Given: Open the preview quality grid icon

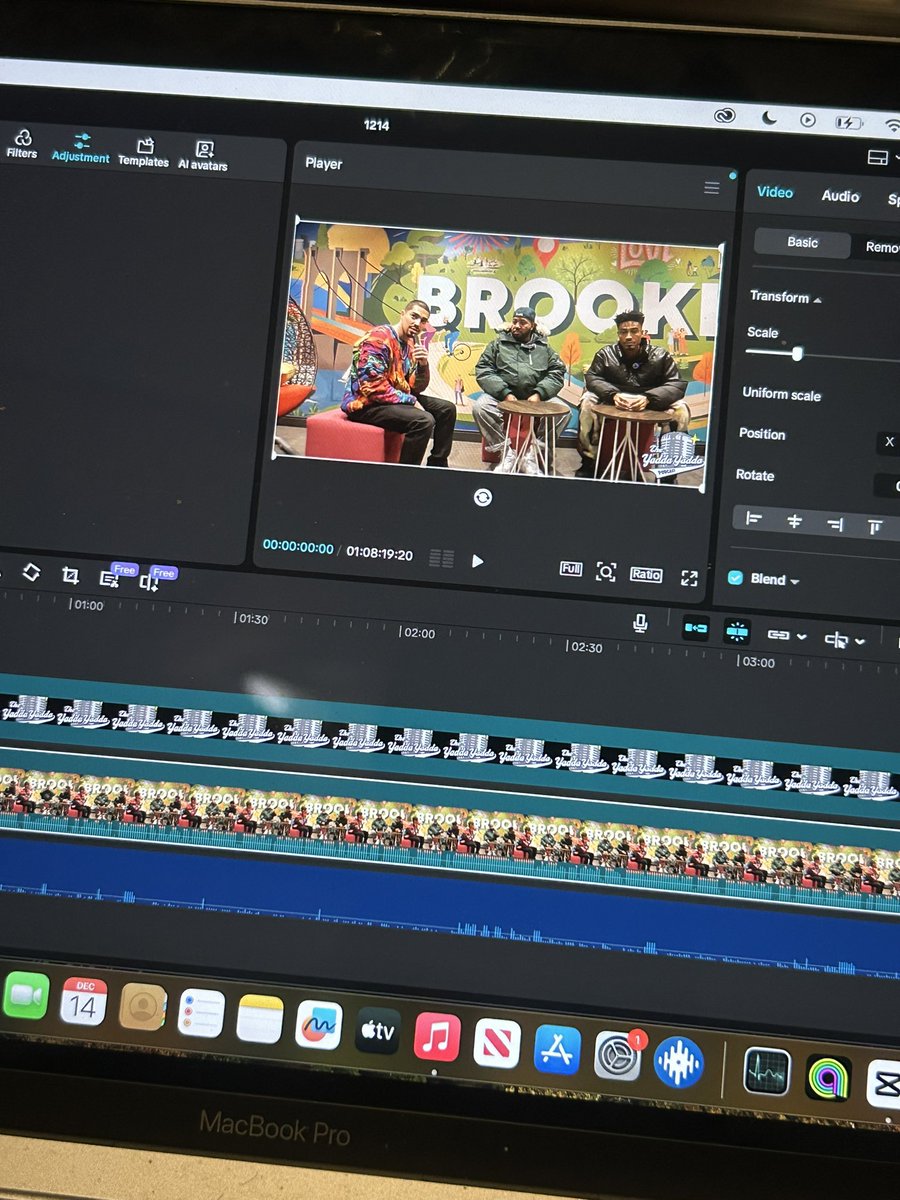Looking at the screenshot, I should coord(441,558).
